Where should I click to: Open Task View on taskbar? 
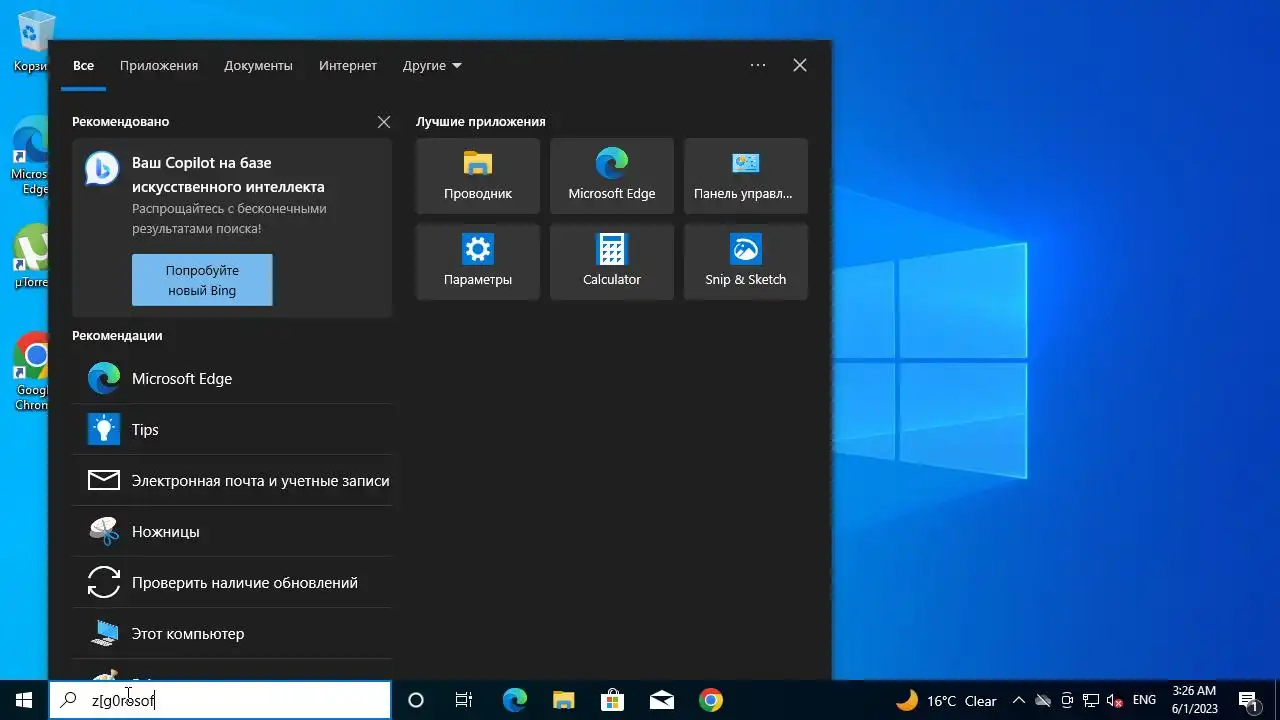464,700
